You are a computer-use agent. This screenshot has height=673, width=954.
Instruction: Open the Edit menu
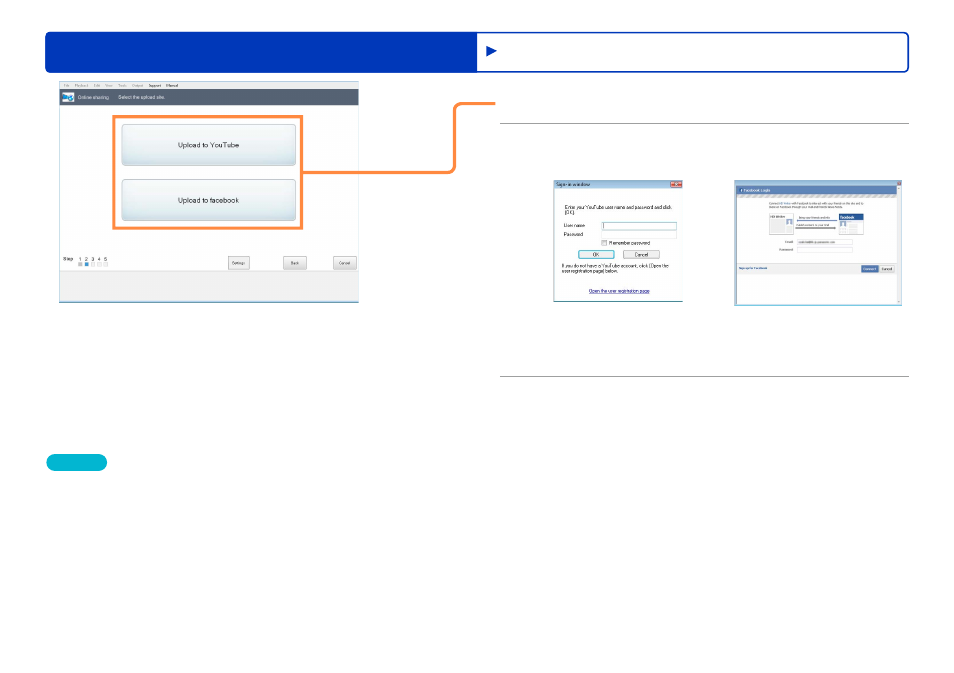97,86
